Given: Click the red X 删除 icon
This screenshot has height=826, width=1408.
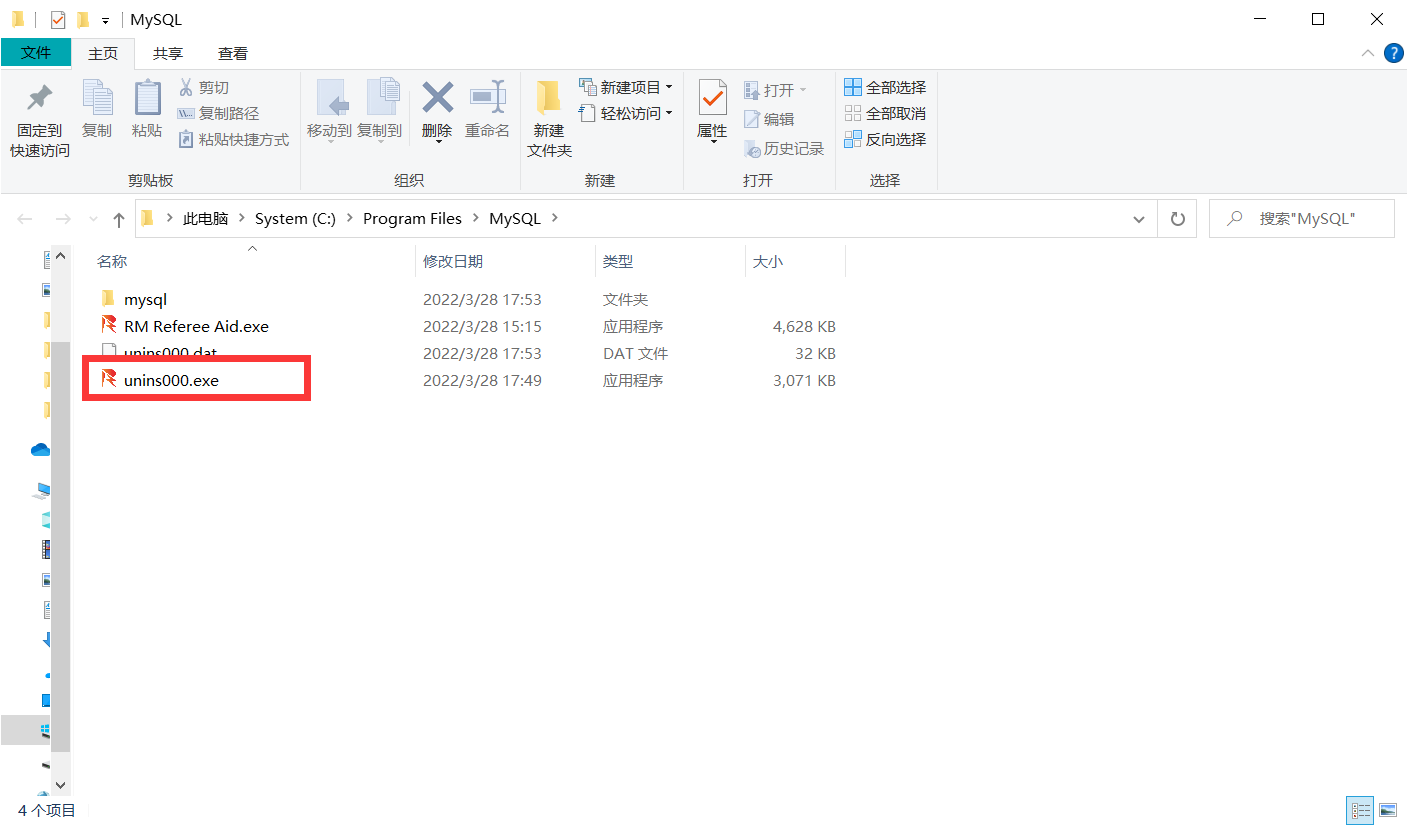Looking at the screenshot, I should tap(437, 98).
